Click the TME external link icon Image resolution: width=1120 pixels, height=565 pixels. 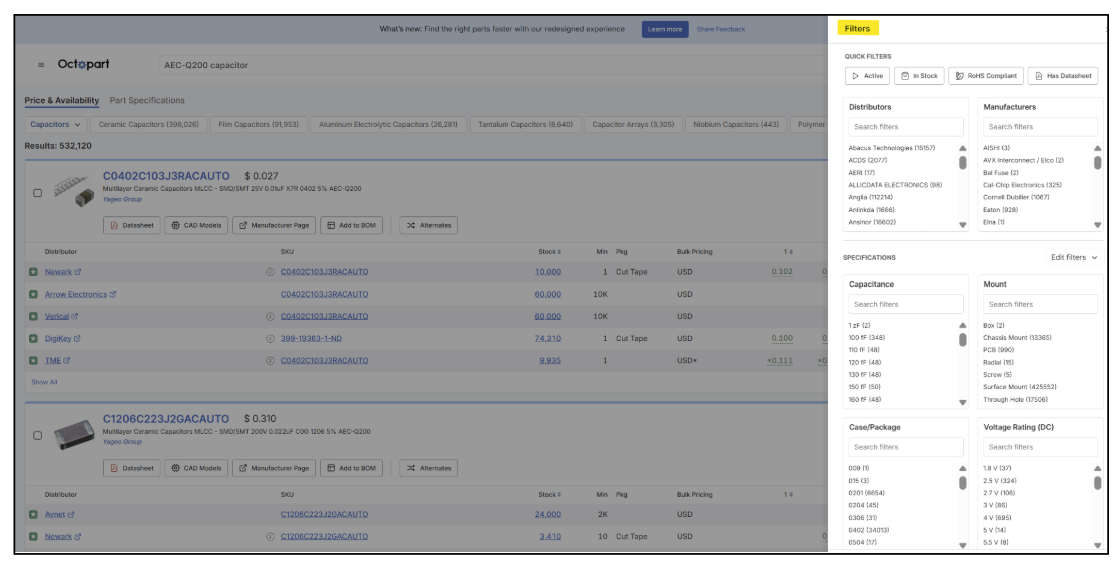[66, 361]
